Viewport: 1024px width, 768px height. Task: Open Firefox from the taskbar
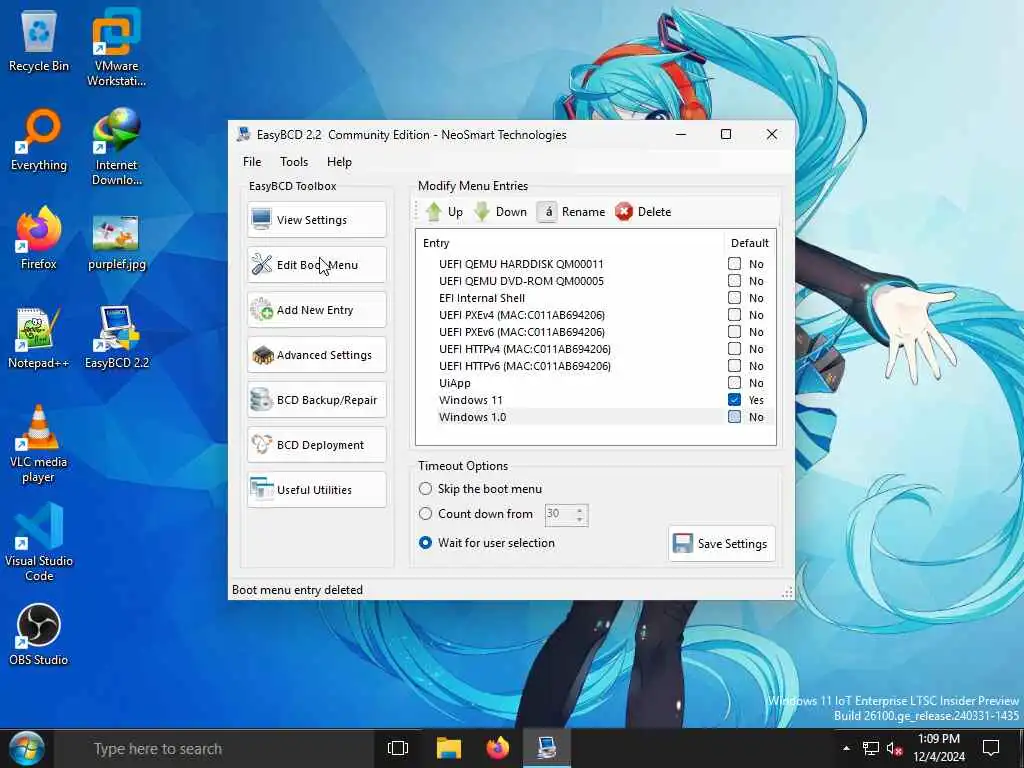498,748
